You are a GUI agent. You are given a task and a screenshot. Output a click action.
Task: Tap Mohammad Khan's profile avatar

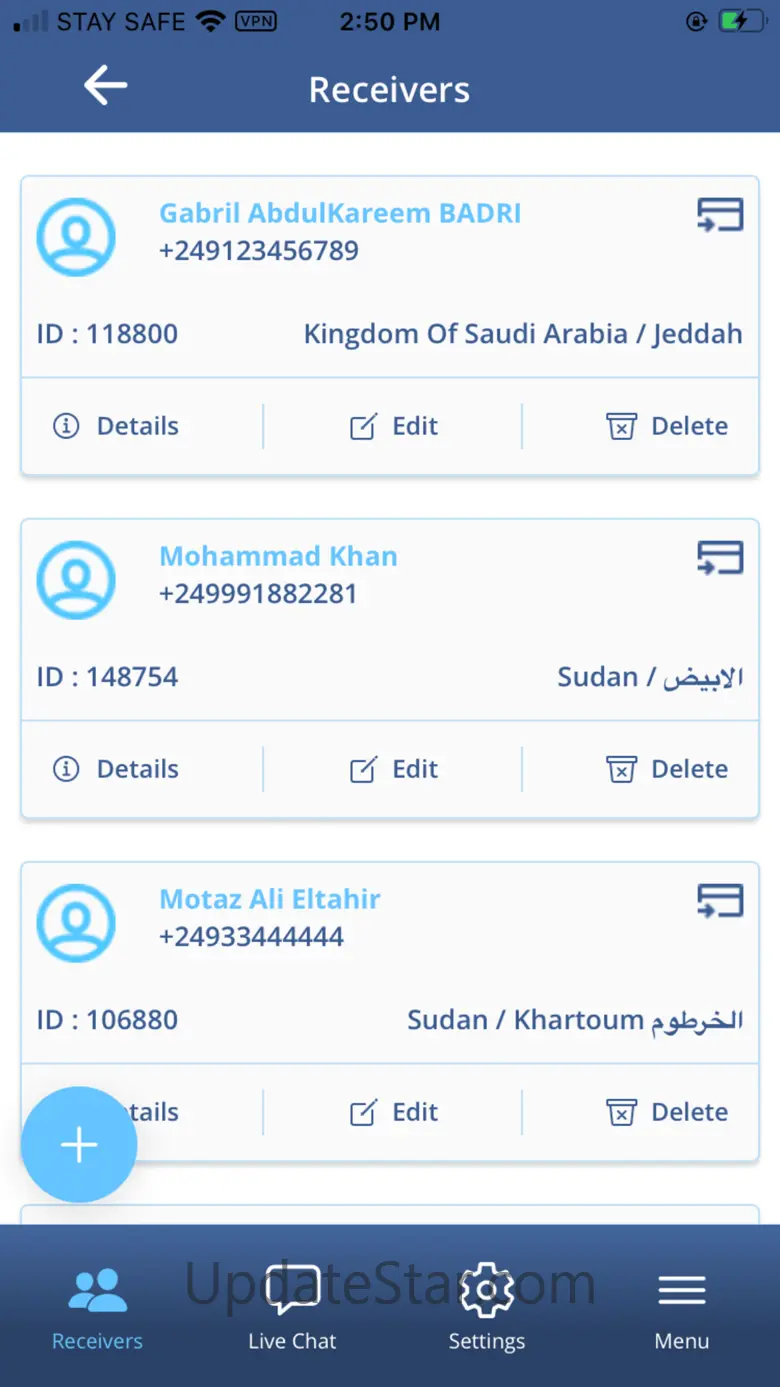(76, 580)
